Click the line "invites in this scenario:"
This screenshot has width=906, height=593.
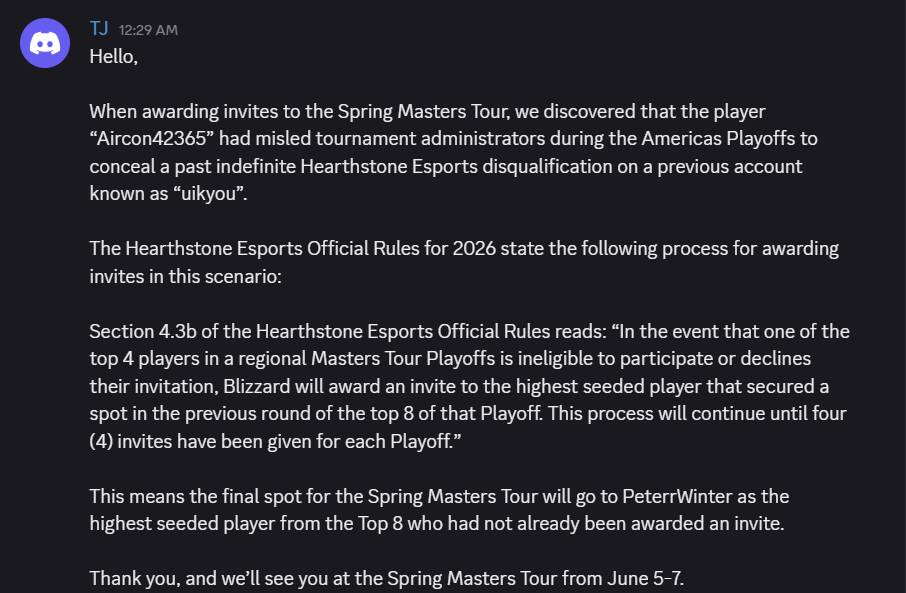coord(185,276)
